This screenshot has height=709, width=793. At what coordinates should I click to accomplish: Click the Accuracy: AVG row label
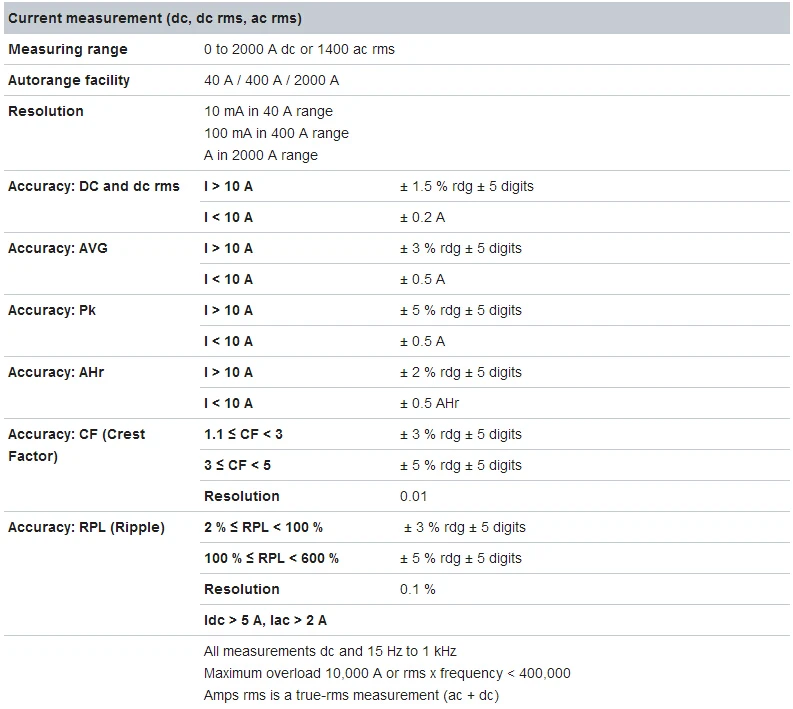pos(58,248)
